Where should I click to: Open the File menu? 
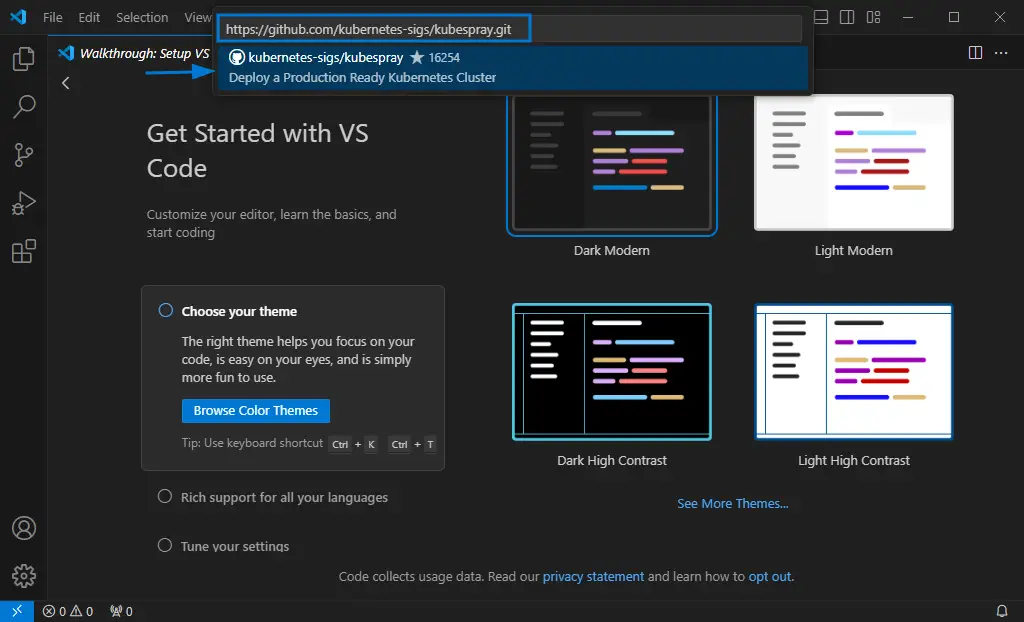coord(52,17)
